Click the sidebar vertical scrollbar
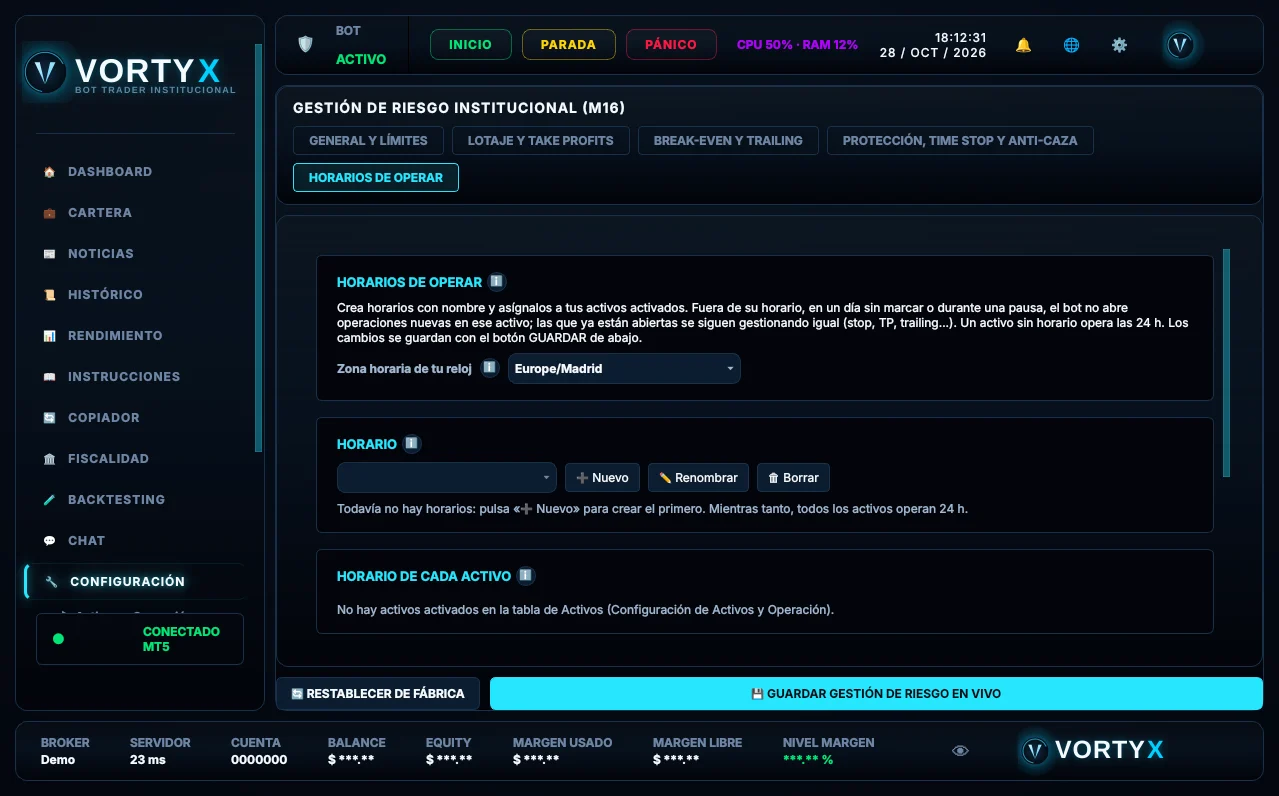This screenshot has height=796, width=1279. (258, 248)
